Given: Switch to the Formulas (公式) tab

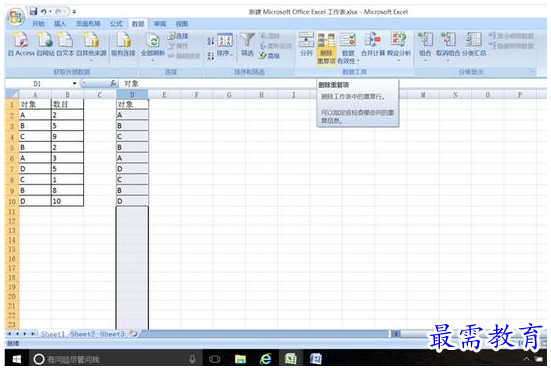Looking at the screenshot, I should pyautogui.click(x=116, y=24).
